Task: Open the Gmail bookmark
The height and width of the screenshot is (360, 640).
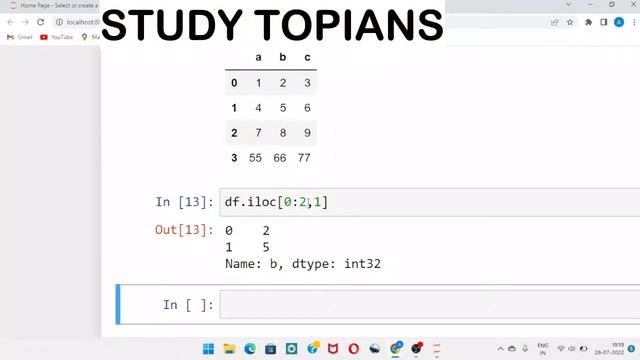Action: click(x=19, y=37)
